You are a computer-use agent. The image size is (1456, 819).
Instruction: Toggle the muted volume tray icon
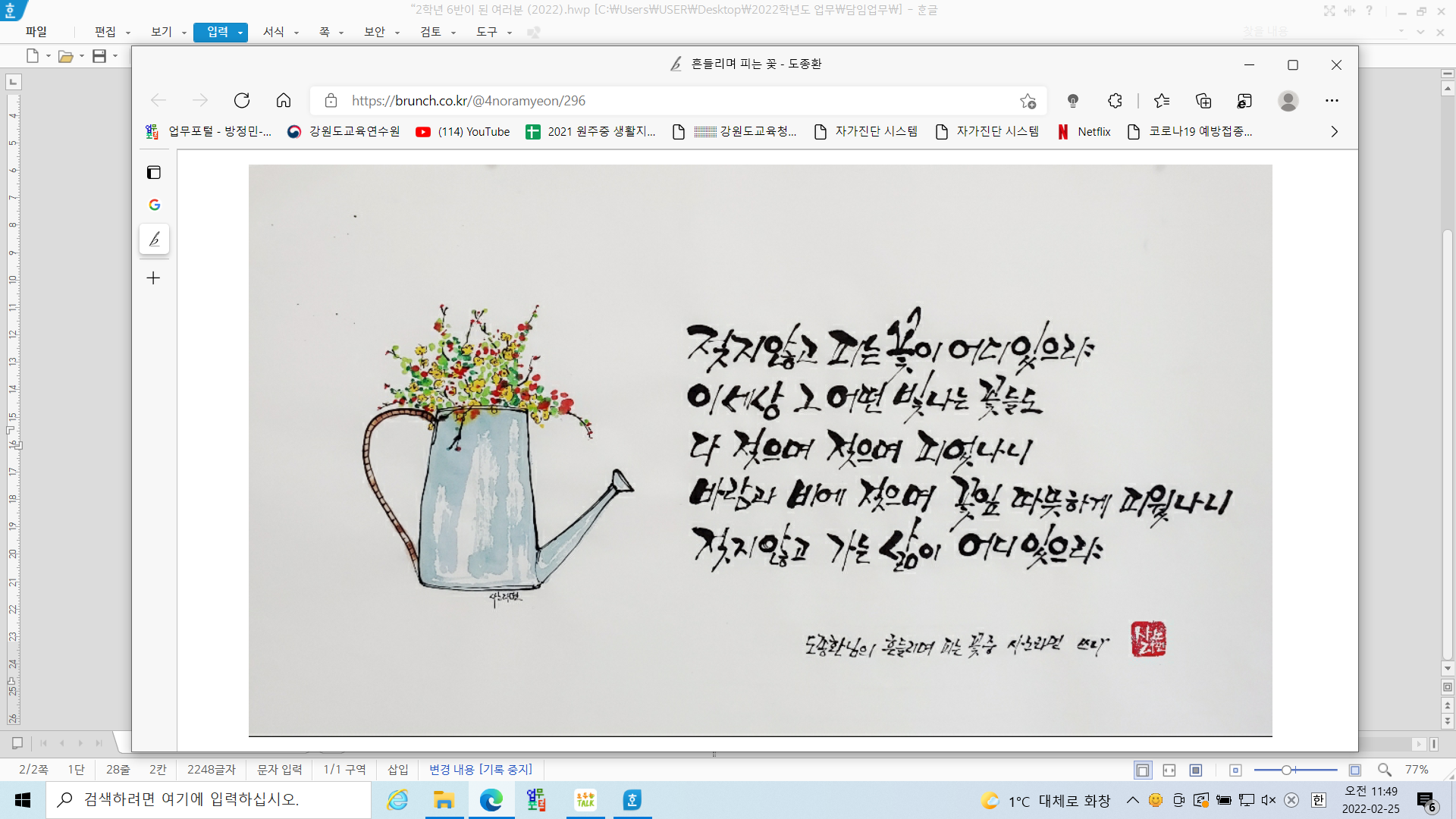click(x=1269, y=800)
